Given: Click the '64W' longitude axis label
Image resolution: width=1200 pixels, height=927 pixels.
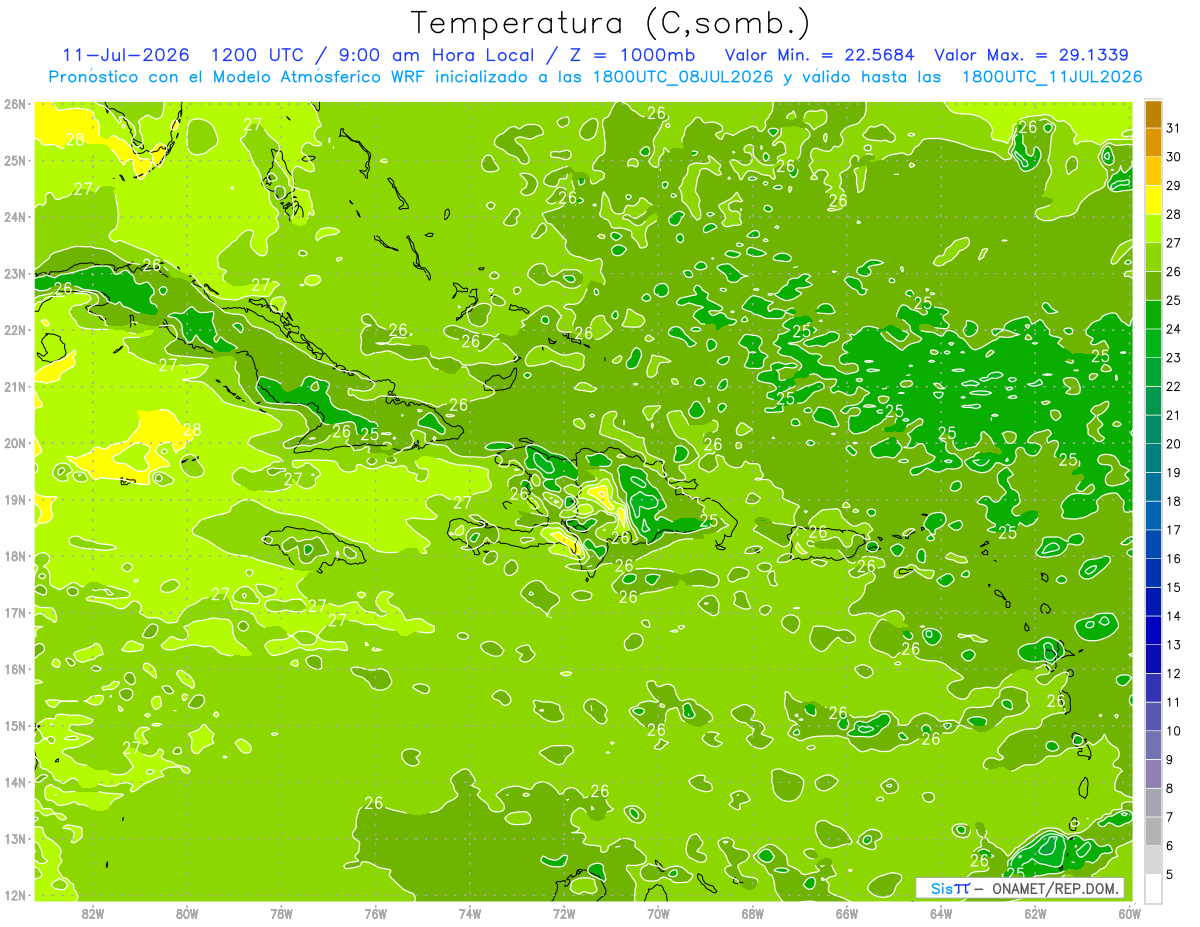Looking at the screenshot, I should point(941,913).
